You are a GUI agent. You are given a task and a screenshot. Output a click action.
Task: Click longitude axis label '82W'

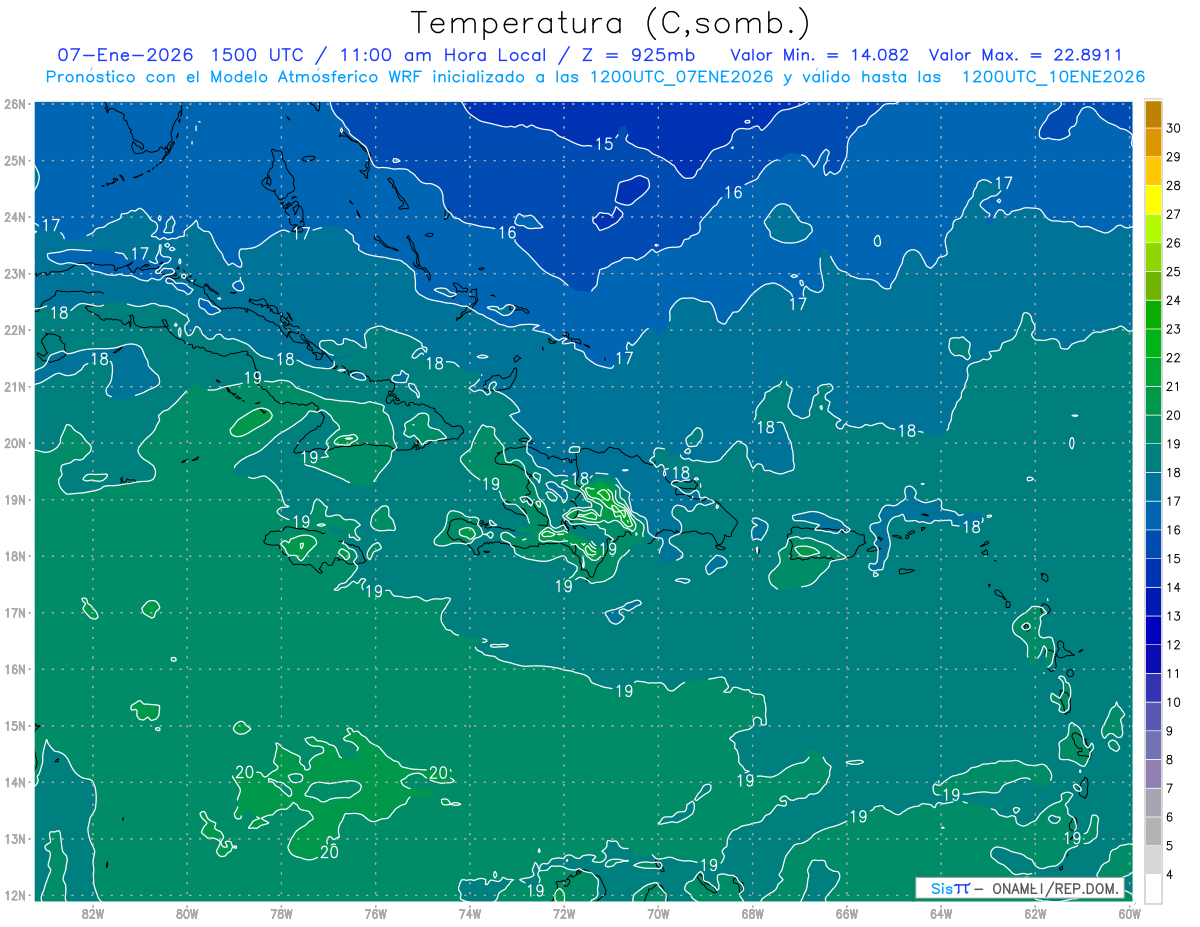[93, 913]
